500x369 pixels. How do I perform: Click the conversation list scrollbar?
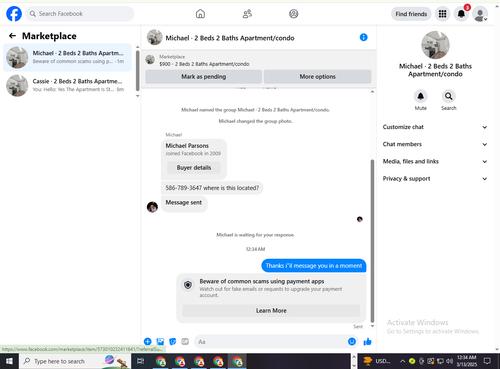(x=137, y=71)
